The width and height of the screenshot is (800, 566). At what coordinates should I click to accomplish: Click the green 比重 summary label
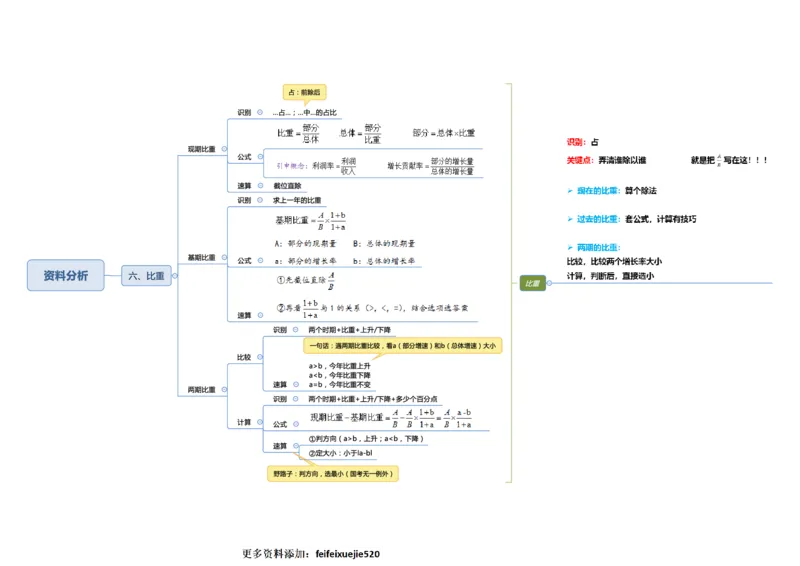pos(532,283)
